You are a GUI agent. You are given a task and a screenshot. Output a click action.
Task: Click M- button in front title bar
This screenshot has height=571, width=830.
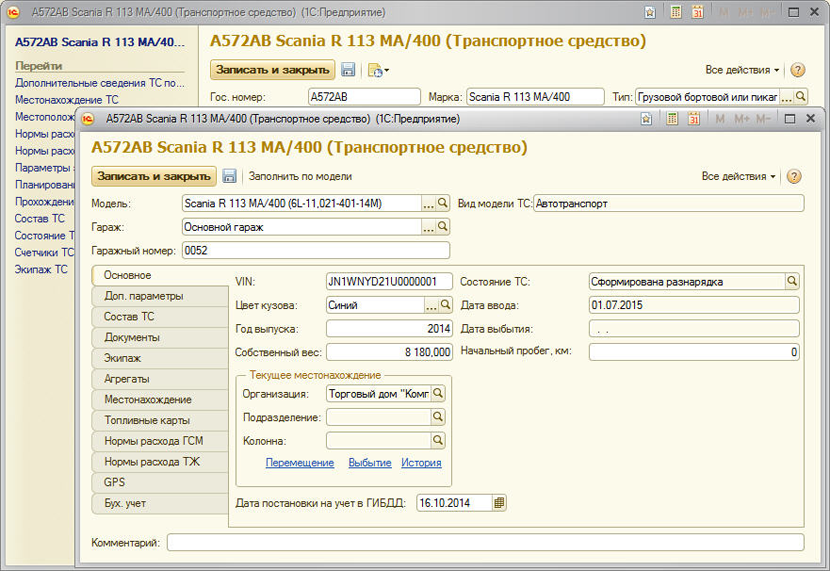[x=763, y=119]
